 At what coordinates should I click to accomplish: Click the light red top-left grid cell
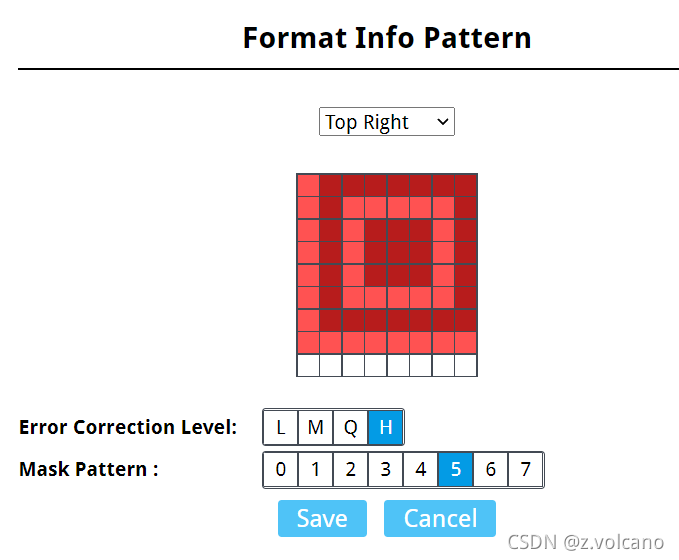point(308,185)
